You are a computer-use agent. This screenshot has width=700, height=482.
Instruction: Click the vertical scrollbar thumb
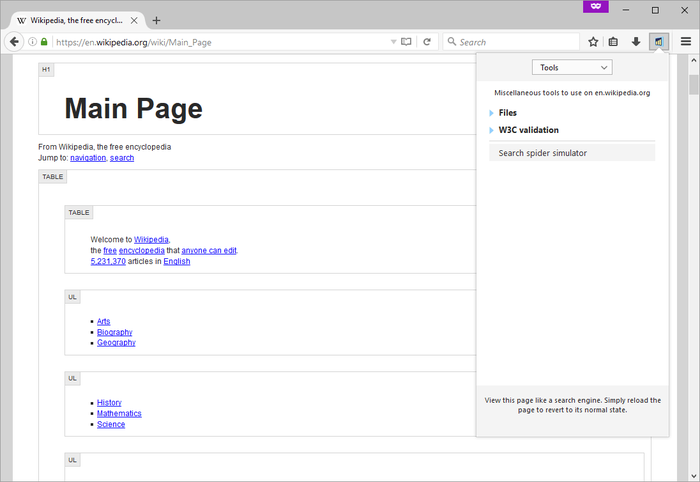(x=693, y=85)
